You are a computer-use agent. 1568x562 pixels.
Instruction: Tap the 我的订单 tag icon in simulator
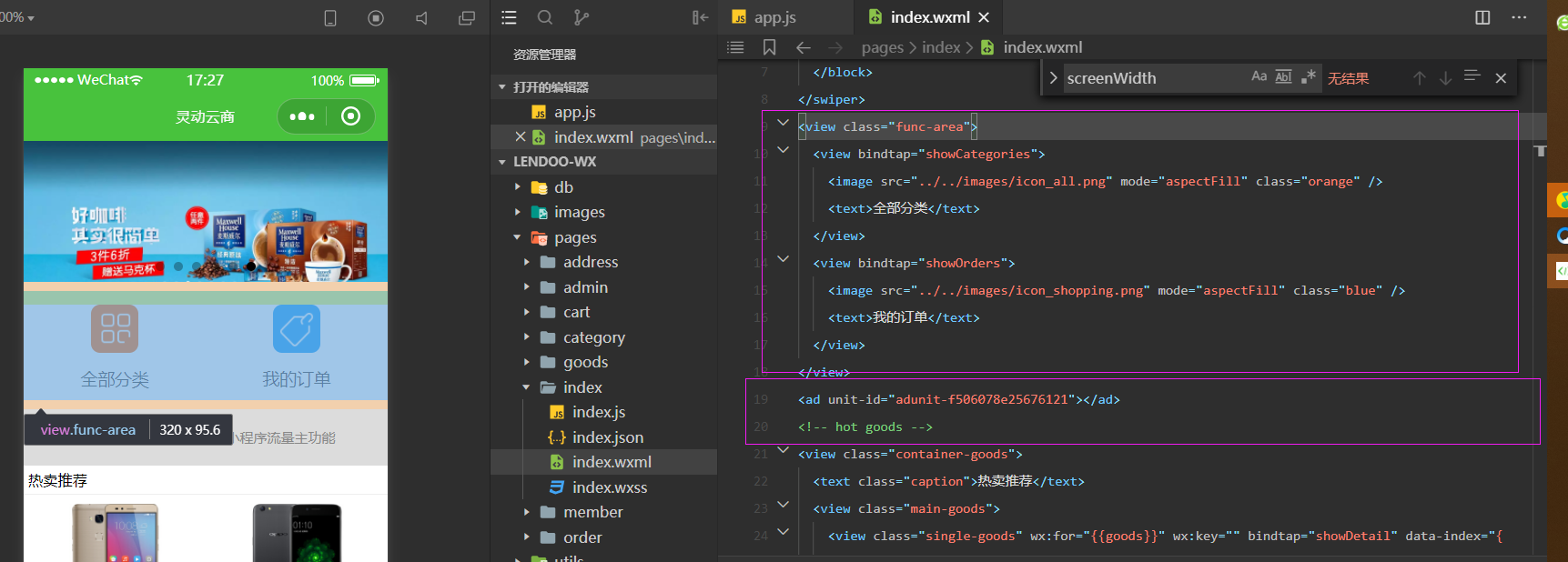click(297, 328)
